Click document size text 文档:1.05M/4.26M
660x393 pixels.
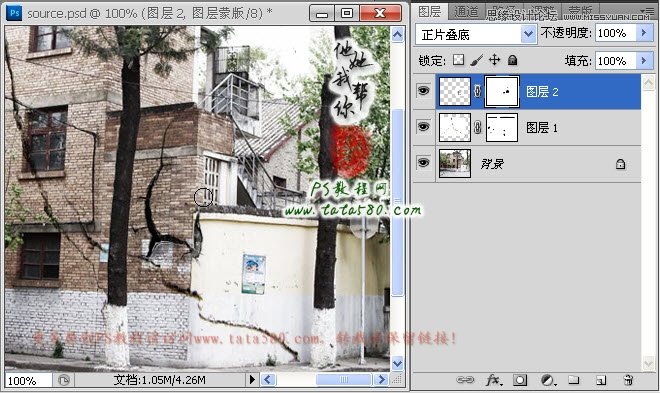[160, 380]
